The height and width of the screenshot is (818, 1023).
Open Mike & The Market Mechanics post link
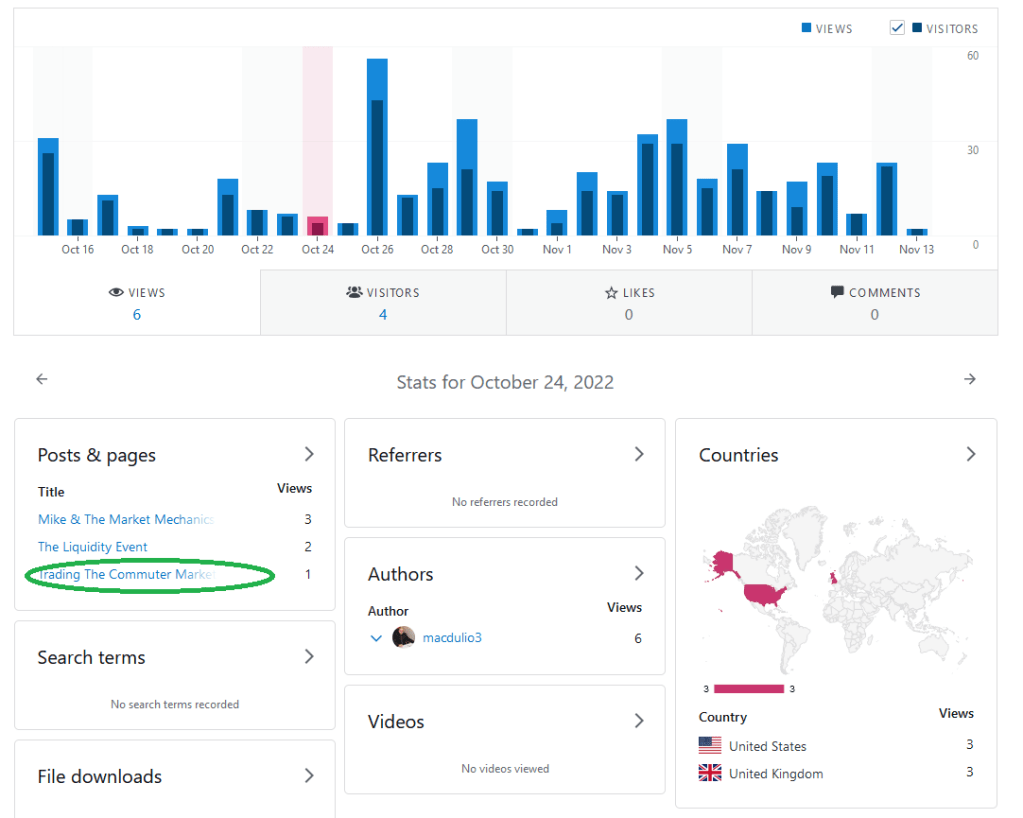click(125, 519)
